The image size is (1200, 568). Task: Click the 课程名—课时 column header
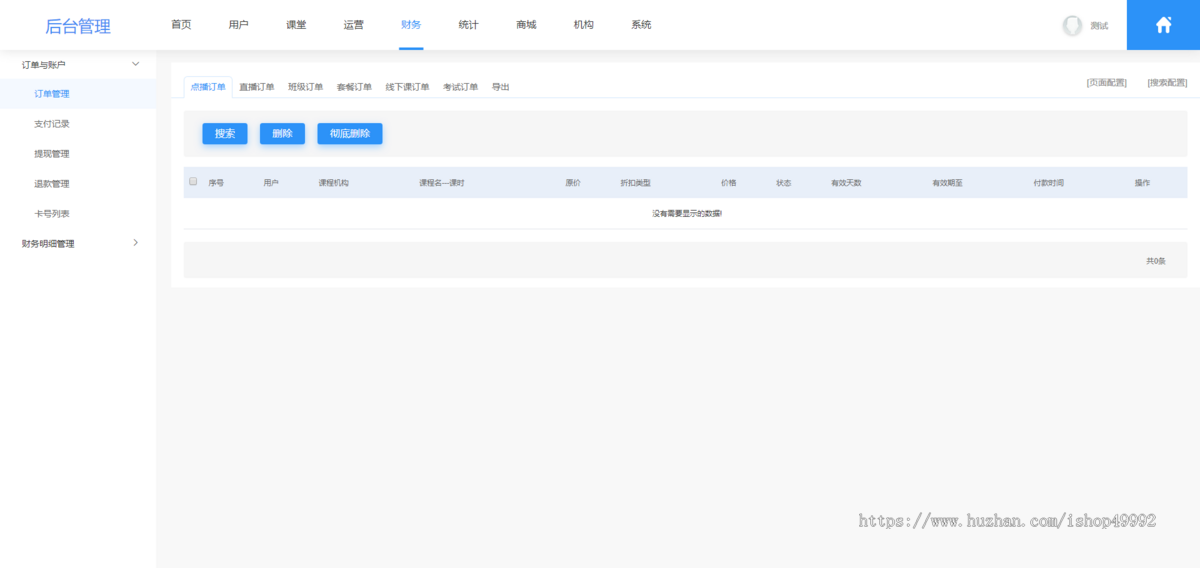tap(442, 183)
